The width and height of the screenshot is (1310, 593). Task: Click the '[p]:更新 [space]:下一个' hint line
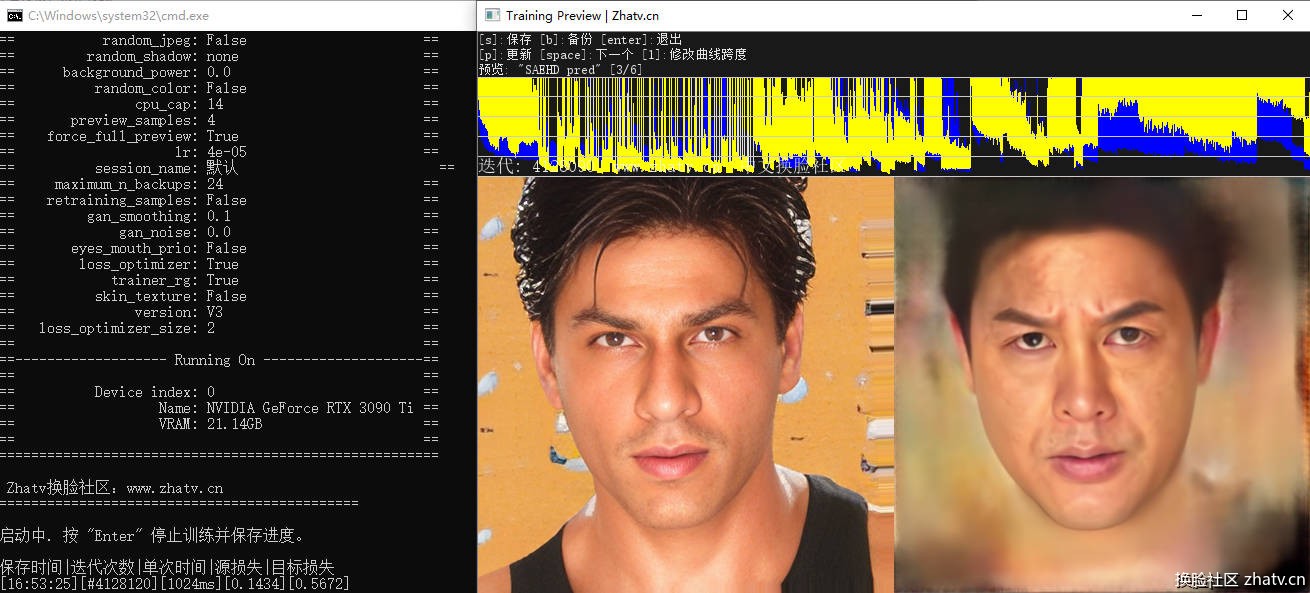point(612,54)
